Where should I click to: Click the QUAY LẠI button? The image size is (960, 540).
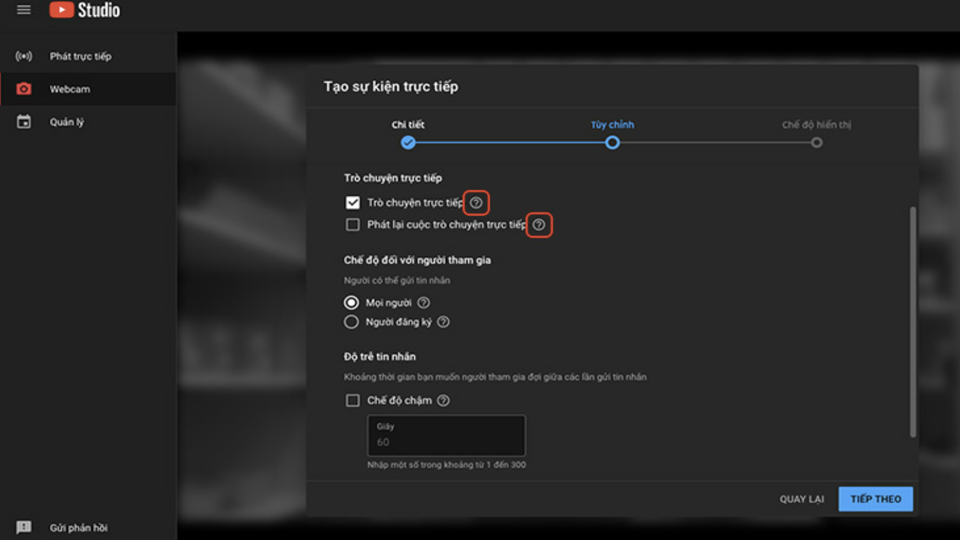[801, 499]
